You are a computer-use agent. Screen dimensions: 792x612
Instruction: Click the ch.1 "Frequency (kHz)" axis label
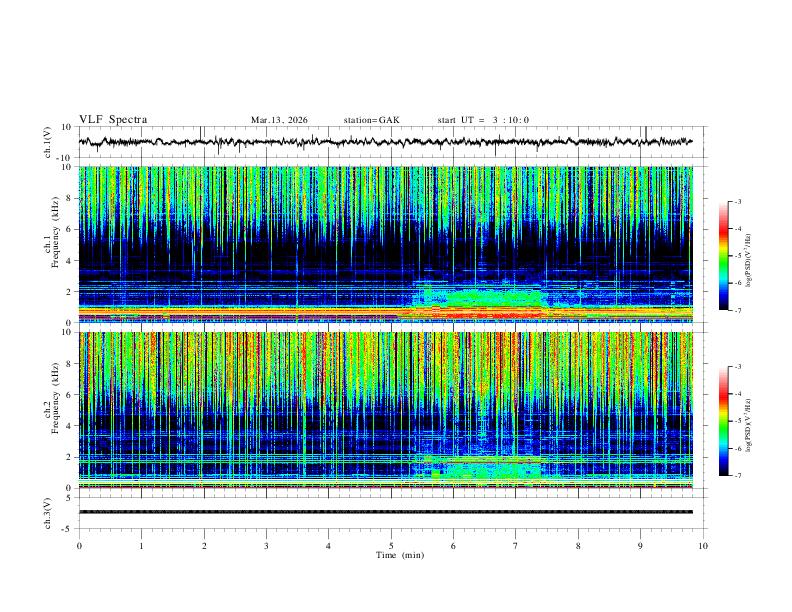(55, 233)
